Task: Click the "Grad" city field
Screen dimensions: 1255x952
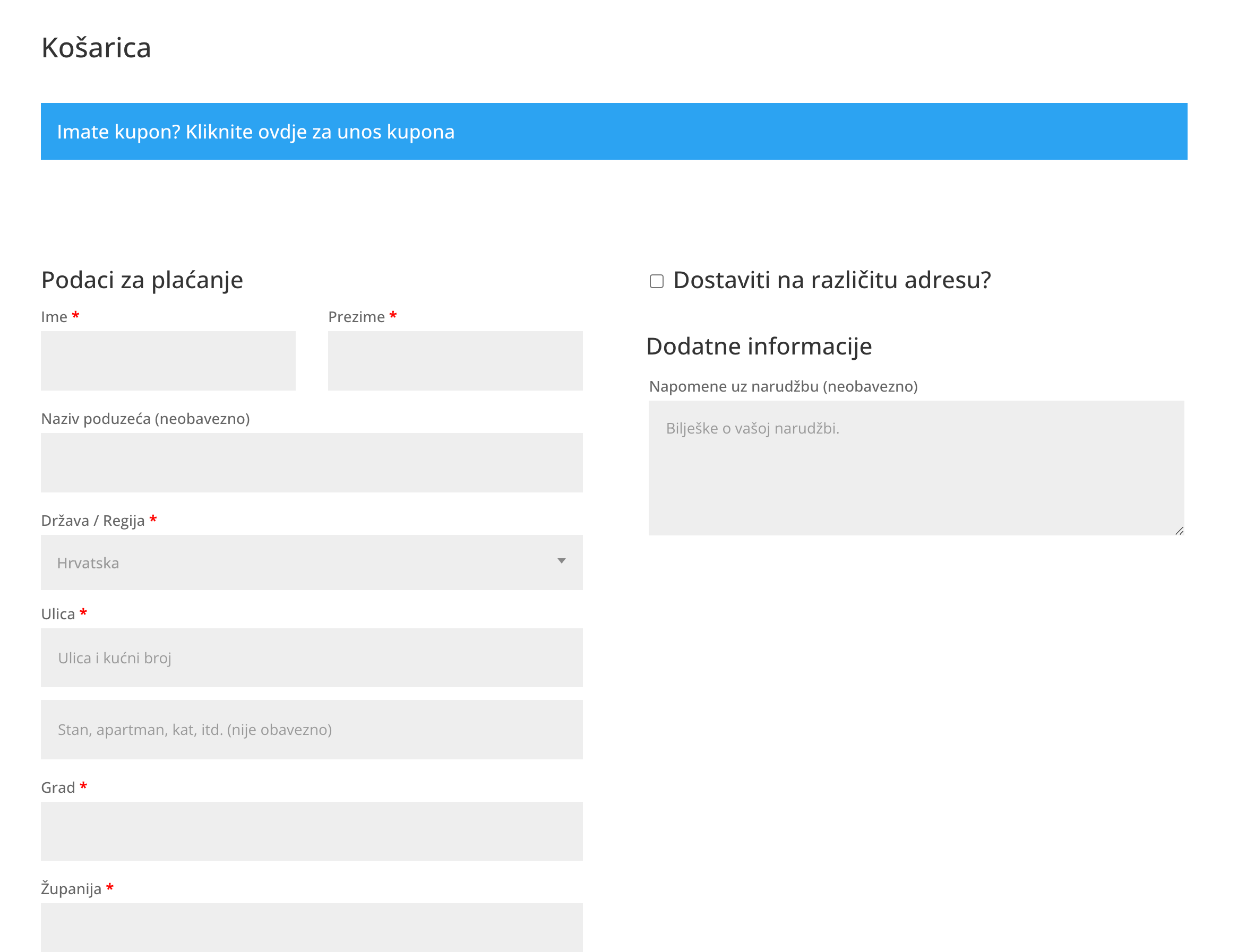Action: 312,831
